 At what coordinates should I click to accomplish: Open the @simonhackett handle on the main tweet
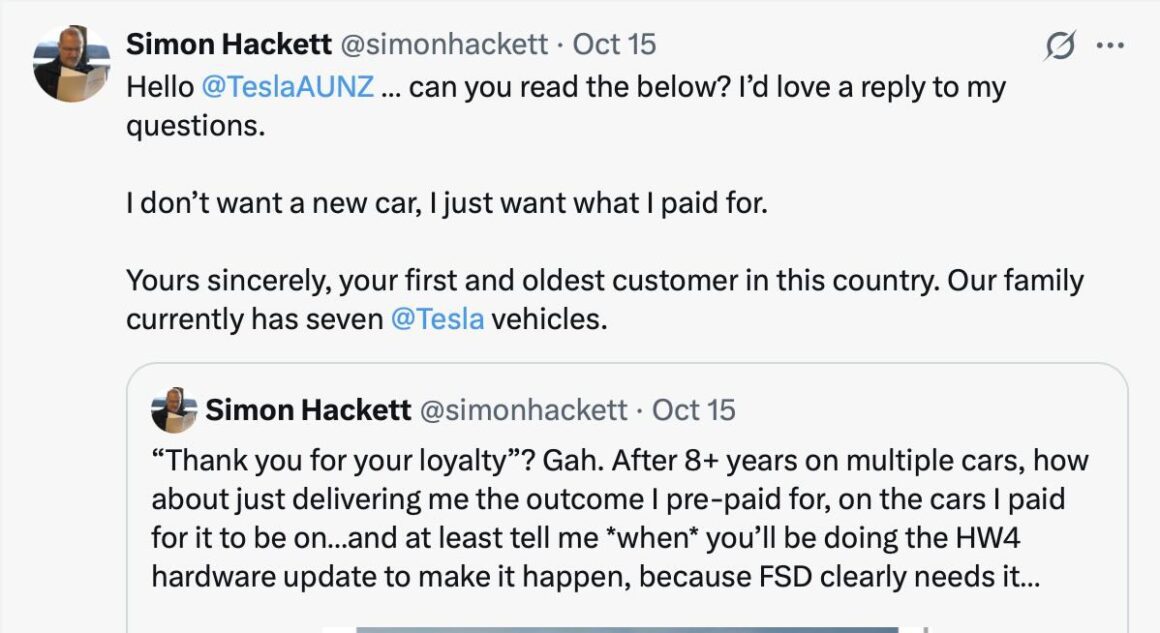point(445,44)
